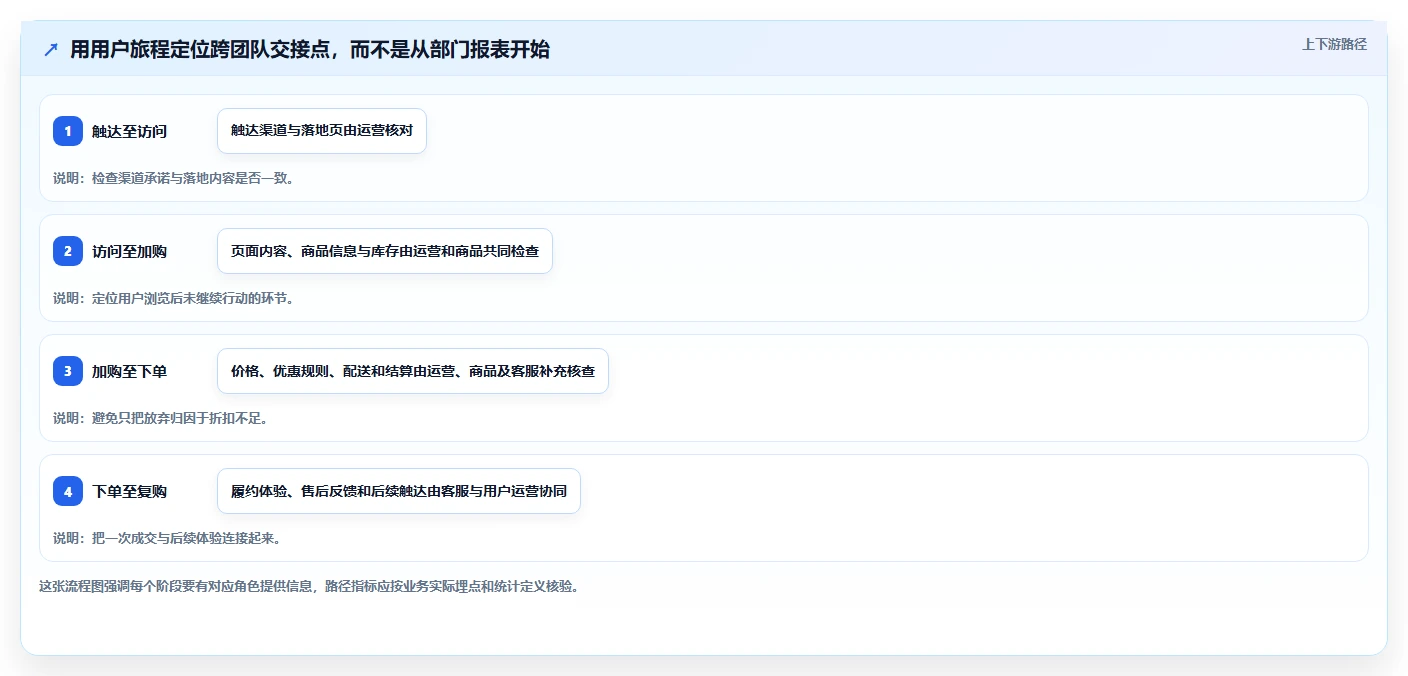Click the footer text 这张流程图强调每个阶段

(x=309, y=586)
